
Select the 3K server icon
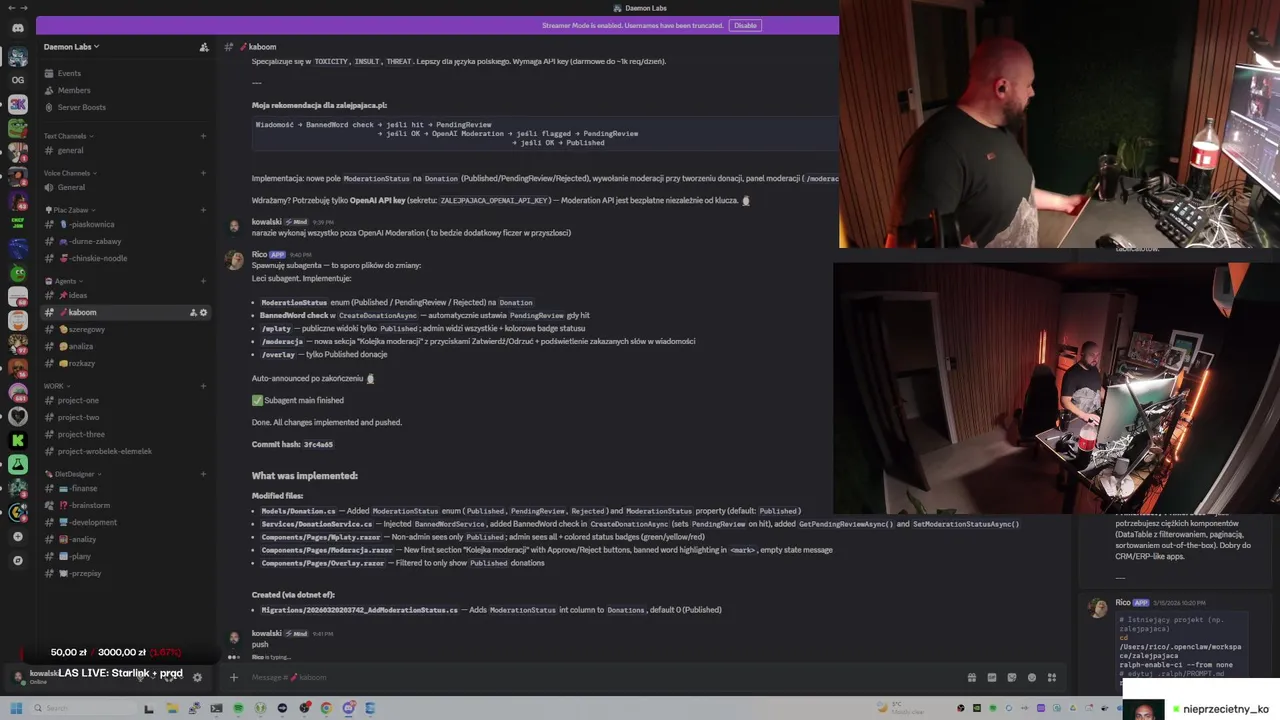(18, 104)
